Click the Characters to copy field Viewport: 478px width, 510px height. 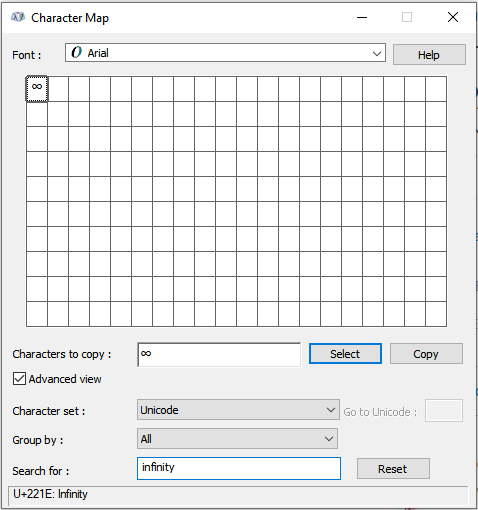click(x=219, y=355)
